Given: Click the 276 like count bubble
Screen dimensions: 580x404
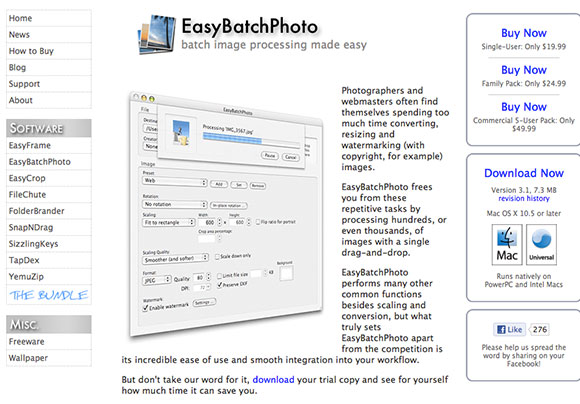Looking at the screenshot, I should click(x=540, y=329).
